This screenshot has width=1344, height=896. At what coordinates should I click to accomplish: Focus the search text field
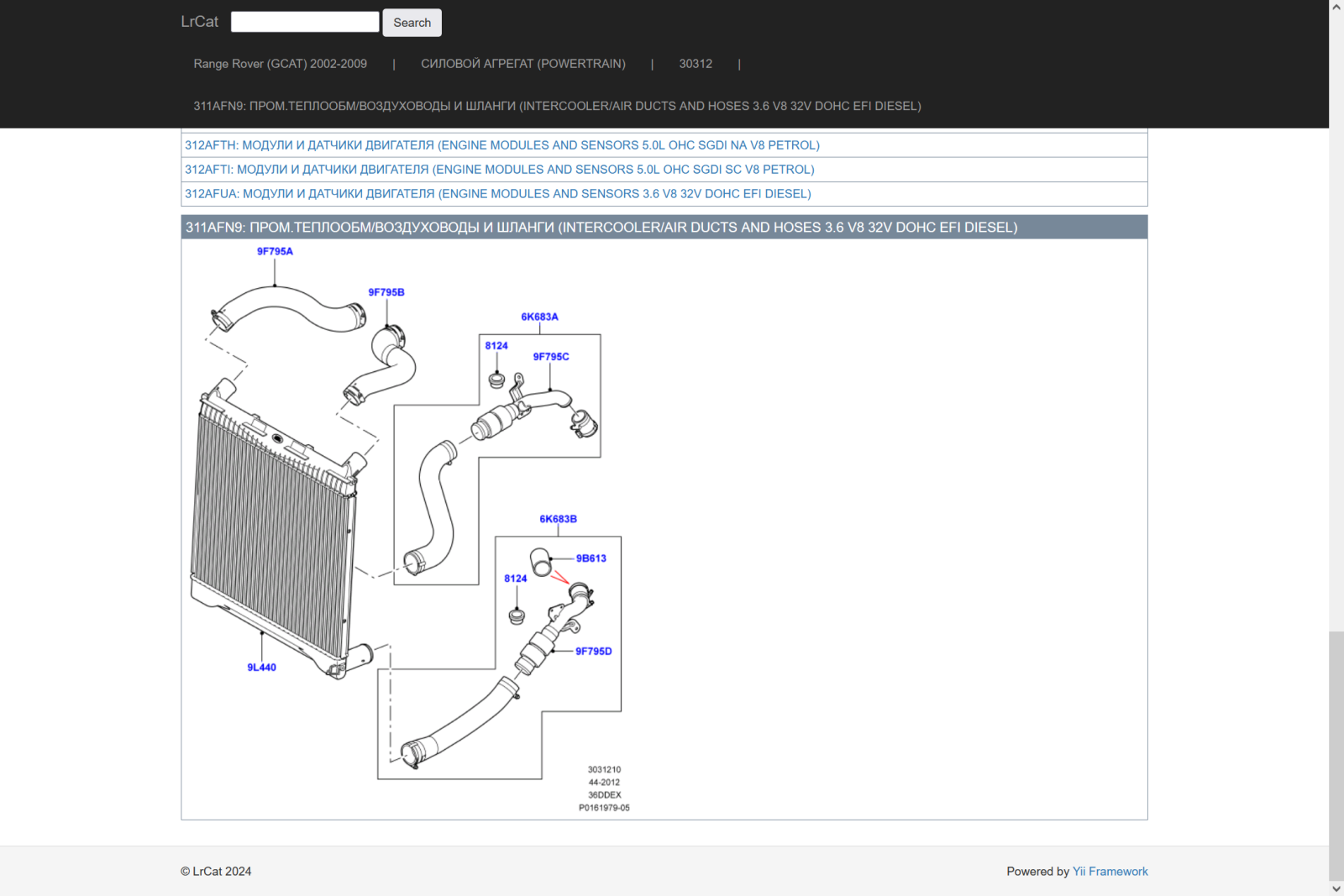(305, 22)
